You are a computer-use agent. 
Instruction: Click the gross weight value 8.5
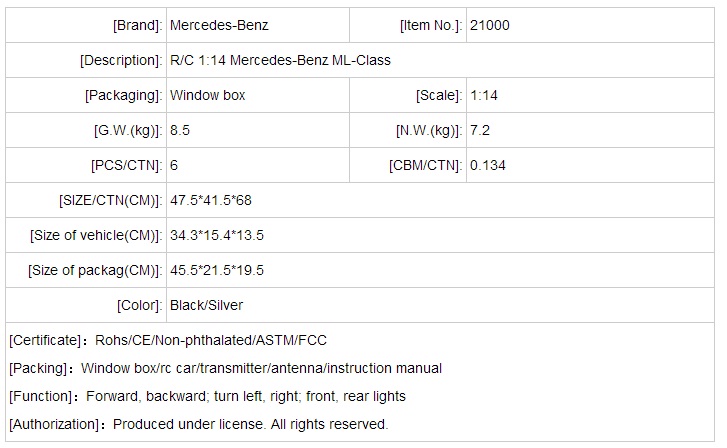point(181,130)
